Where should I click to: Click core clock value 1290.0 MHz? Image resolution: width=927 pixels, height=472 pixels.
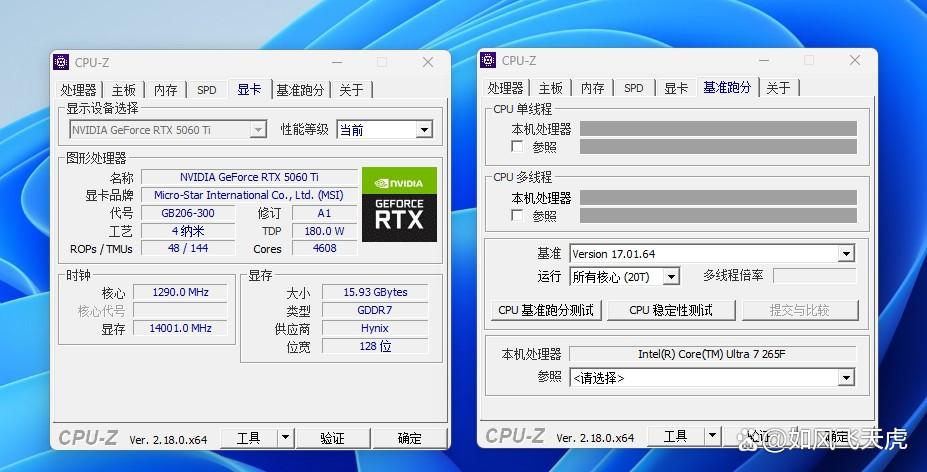pyautogui.click(x=180, y=292)
